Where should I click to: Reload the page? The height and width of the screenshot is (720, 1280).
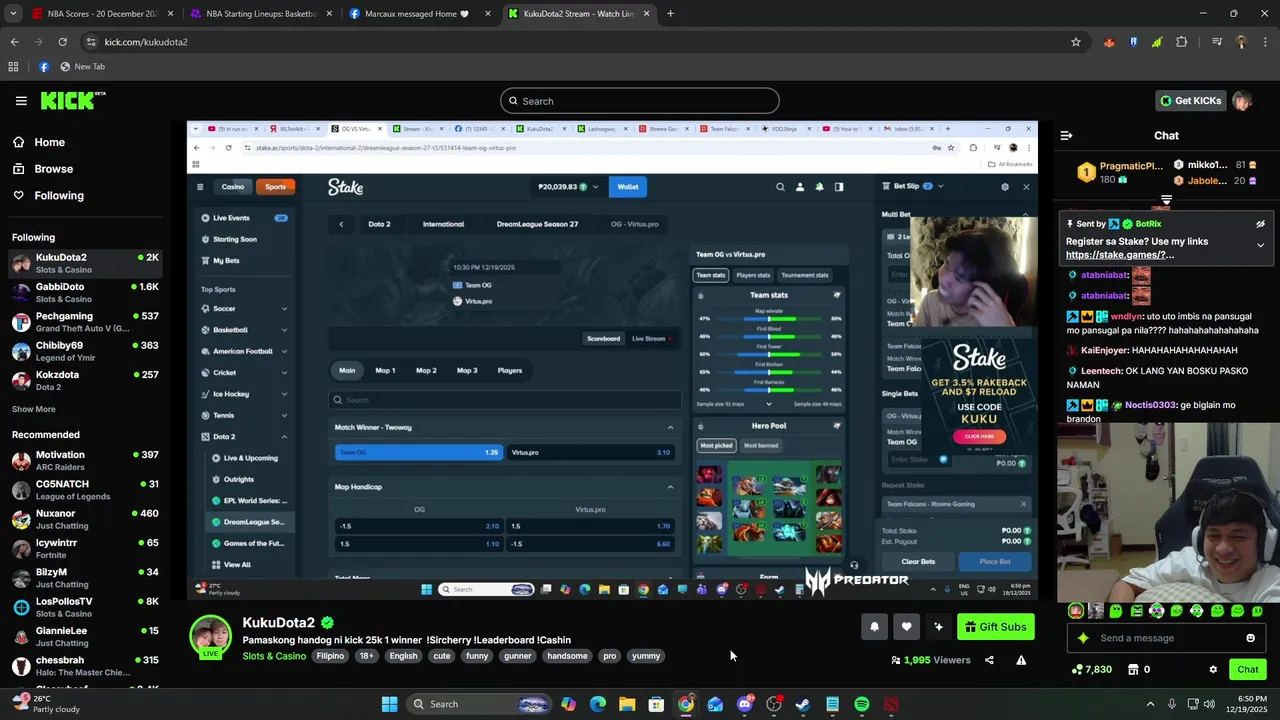point(62,42)
